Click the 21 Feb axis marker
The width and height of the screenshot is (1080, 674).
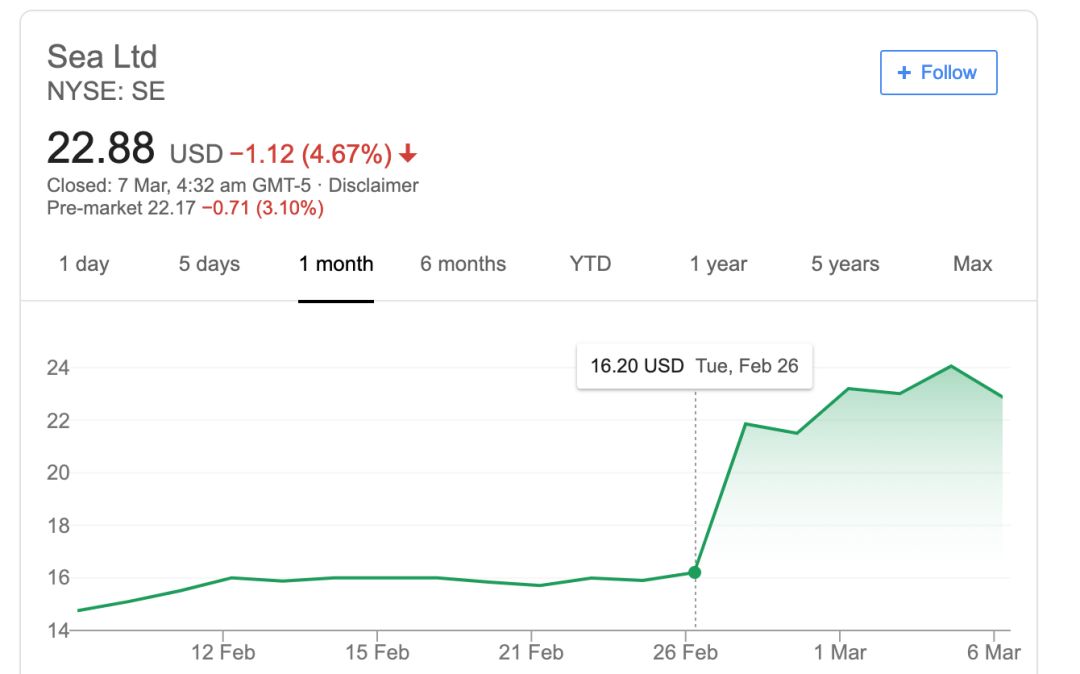click(531, 652)
